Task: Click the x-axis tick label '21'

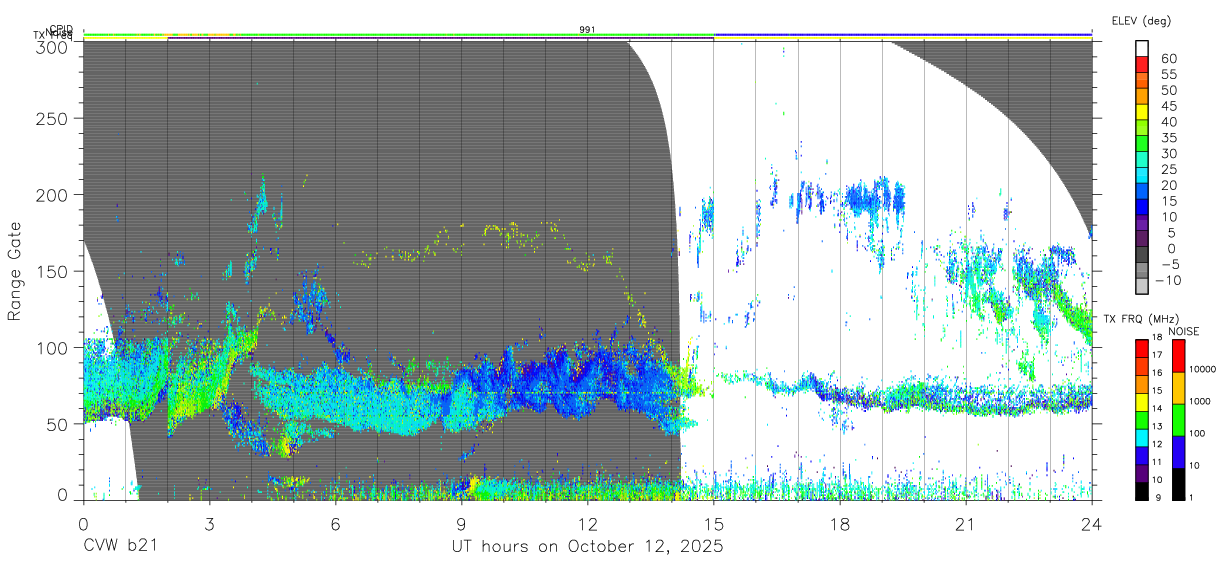Action: coord(966,523)
